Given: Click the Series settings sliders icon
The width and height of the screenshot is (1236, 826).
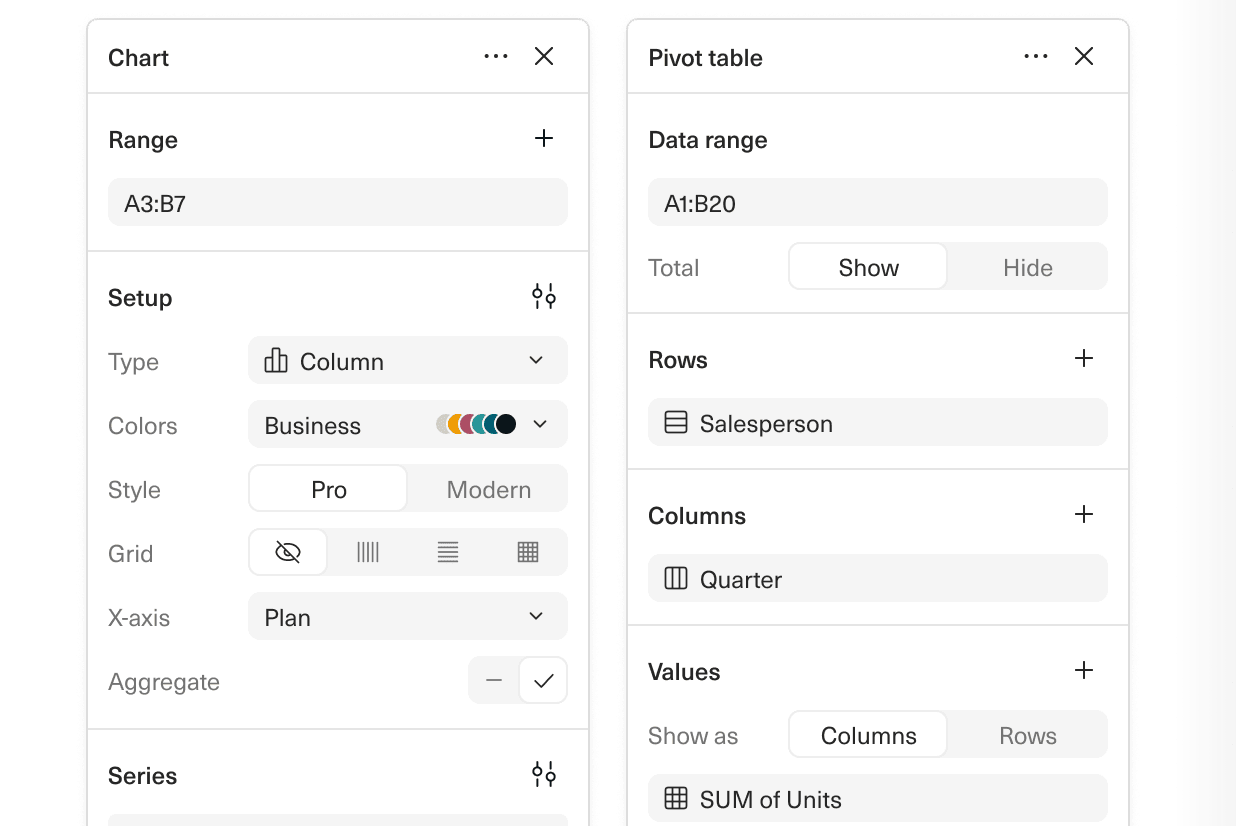Looking at the screenshot, I should click(543, 774).
